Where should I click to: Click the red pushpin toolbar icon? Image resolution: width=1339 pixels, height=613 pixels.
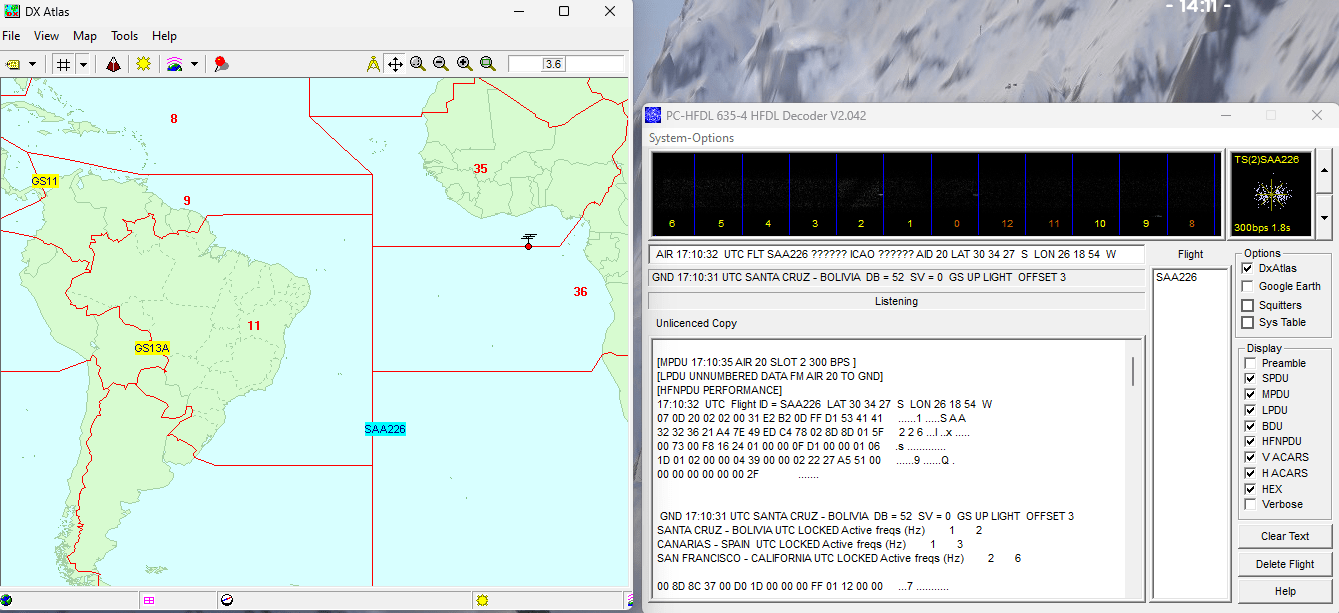coord(221,64)
